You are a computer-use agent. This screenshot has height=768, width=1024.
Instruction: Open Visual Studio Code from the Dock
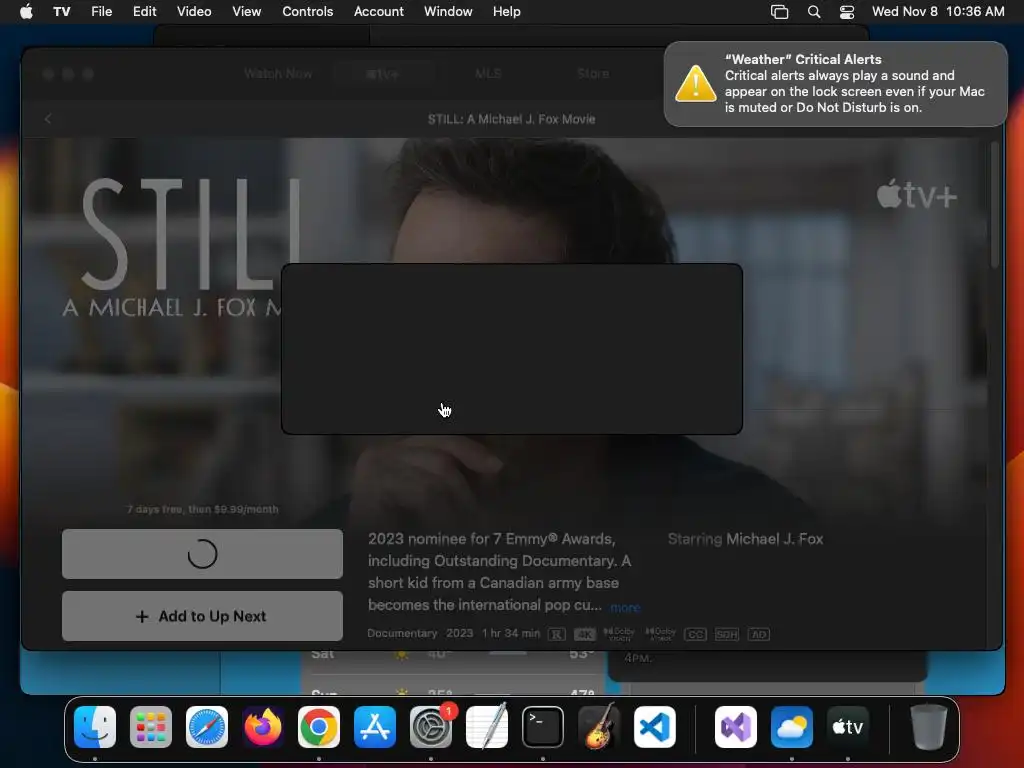click(x=655, y=727)
